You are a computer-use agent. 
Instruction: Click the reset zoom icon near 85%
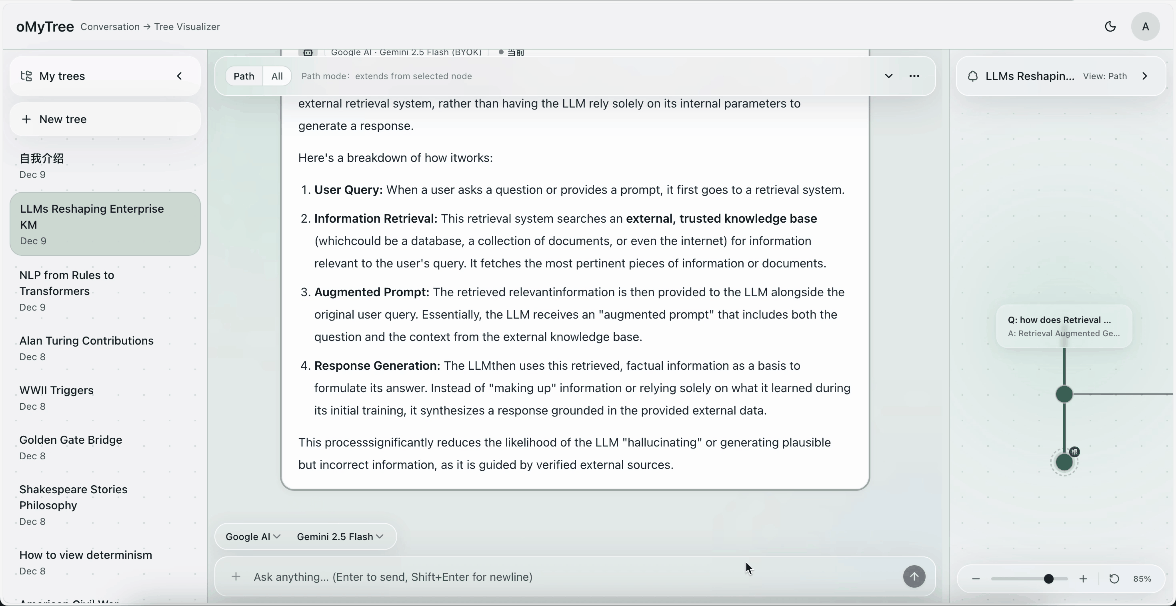[1113, 578]
